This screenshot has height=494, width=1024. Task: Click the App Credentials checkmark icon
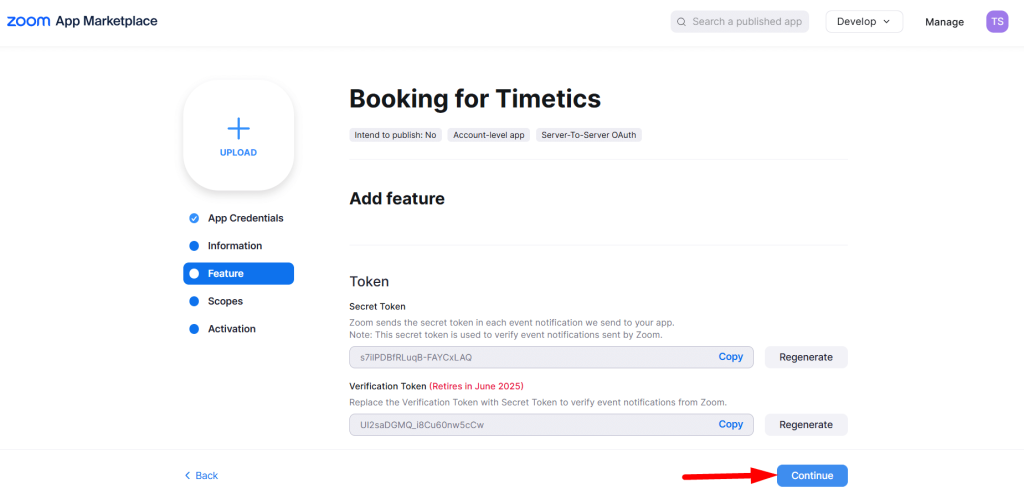(194, 218)
